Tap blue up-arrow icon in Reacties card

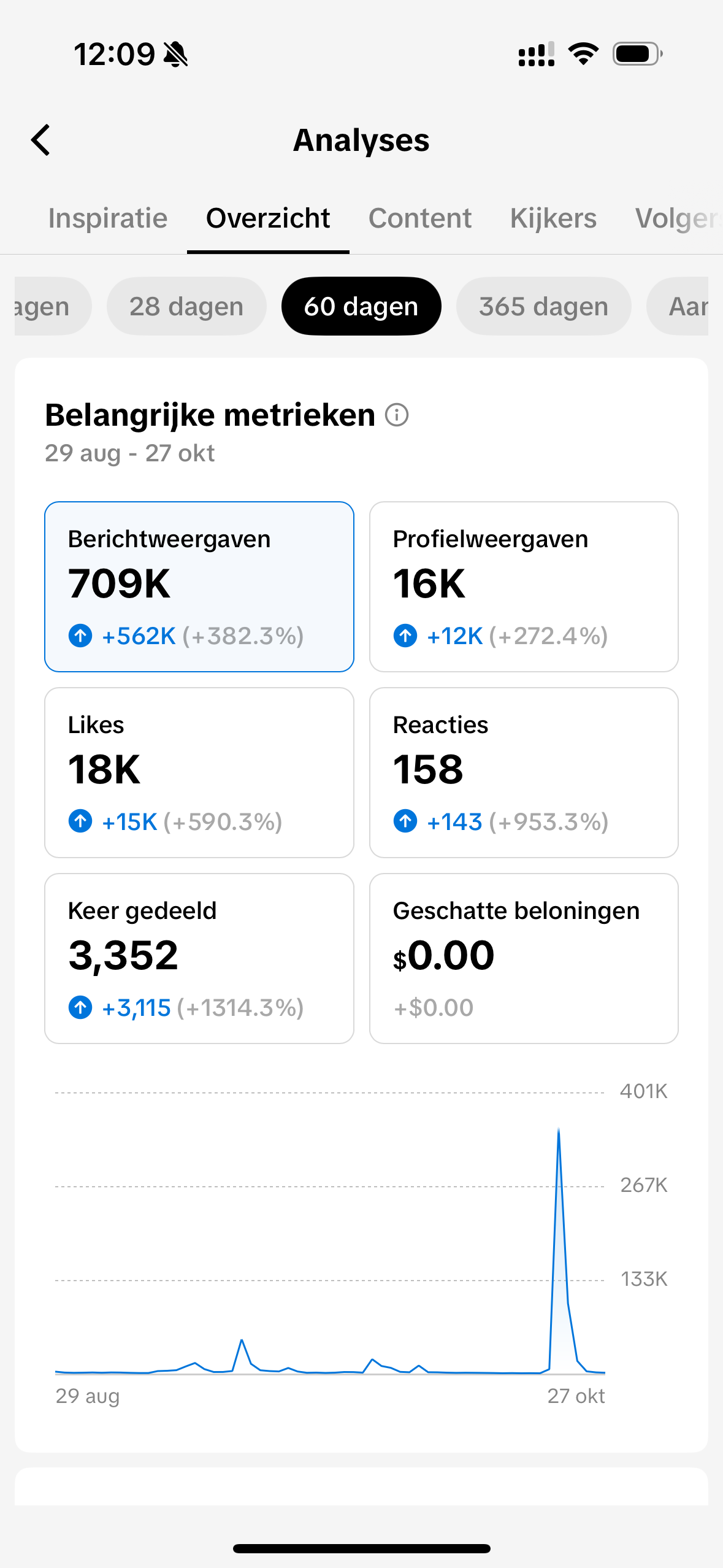coord(405,821)
